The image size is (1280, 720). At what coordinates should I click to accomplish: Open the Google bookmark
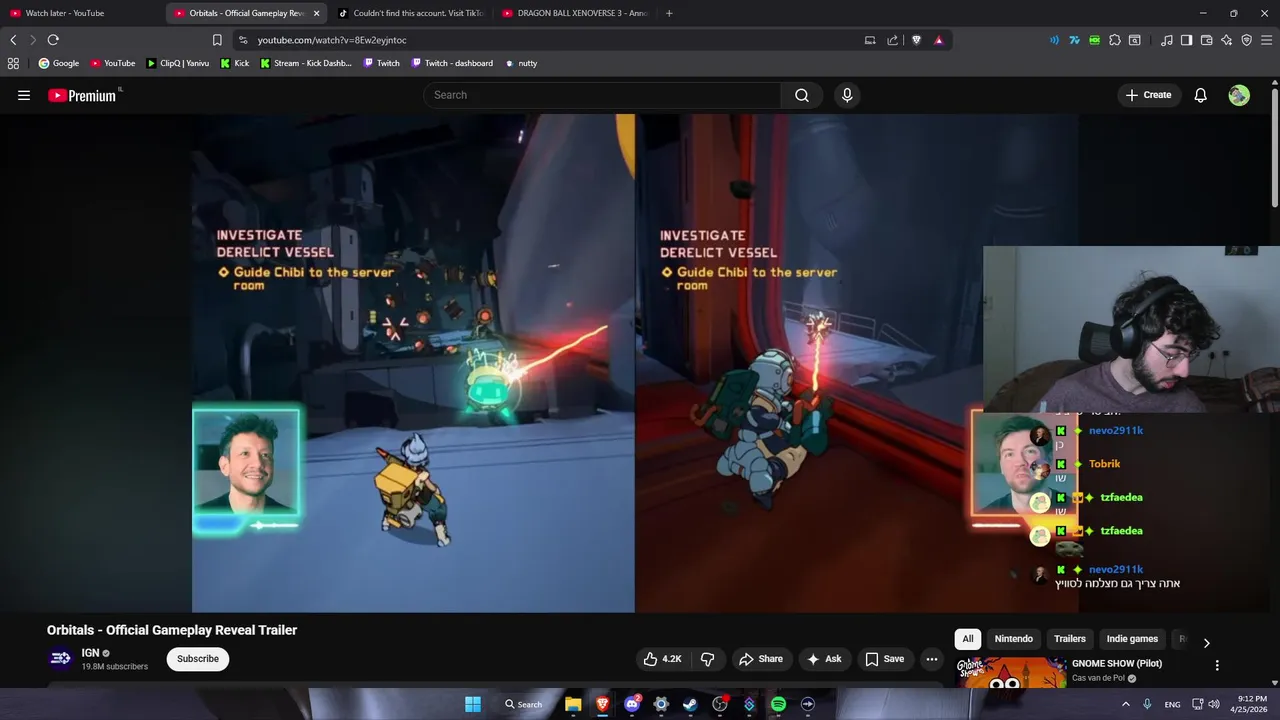tap(58, 63)
